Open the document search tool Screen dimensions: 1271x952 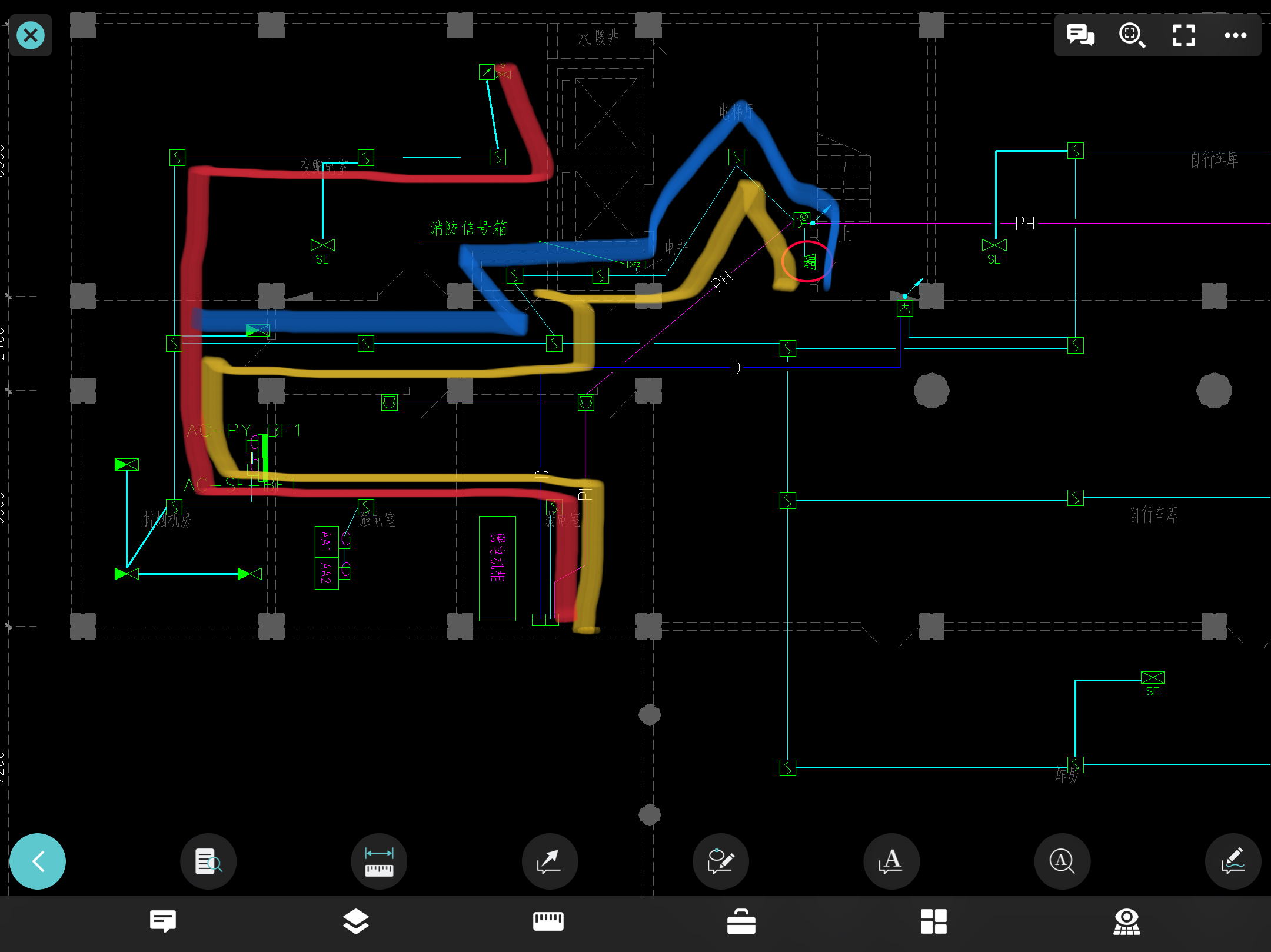coord(208,861)
